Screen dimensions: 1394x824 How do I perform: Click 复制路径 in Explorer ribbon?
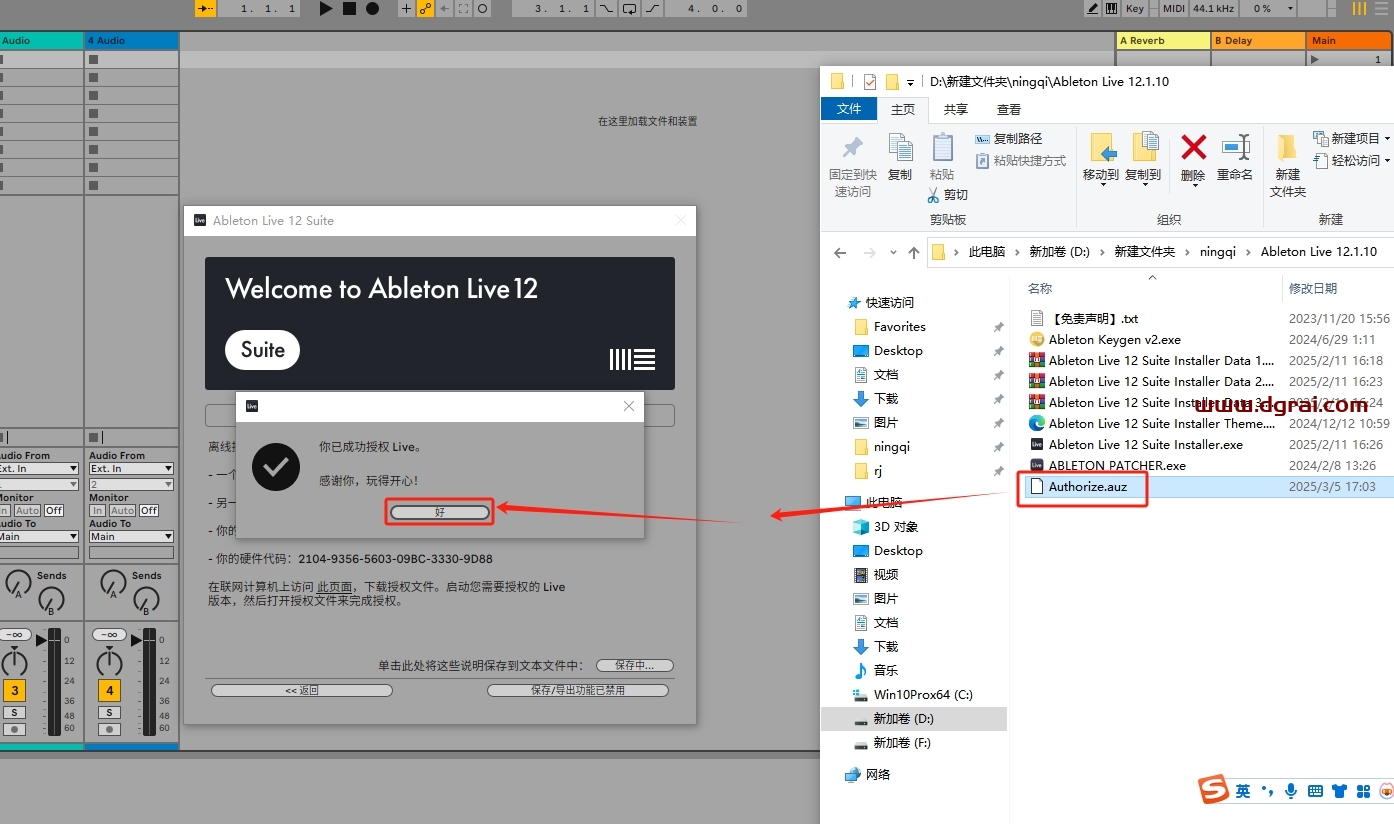(1009, 139)
